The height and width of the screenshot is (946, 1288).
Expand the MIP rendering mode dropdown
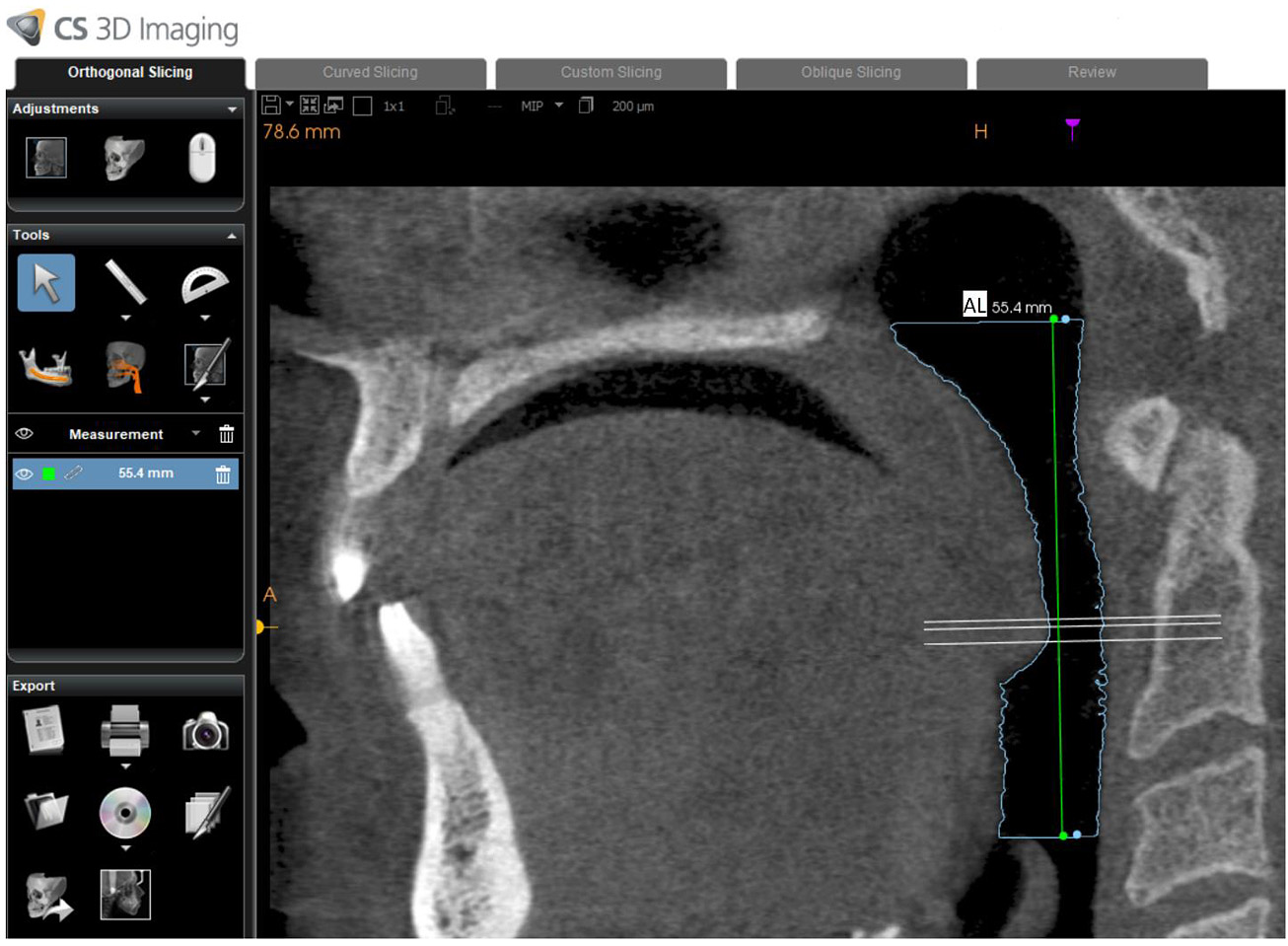(558, 106)
